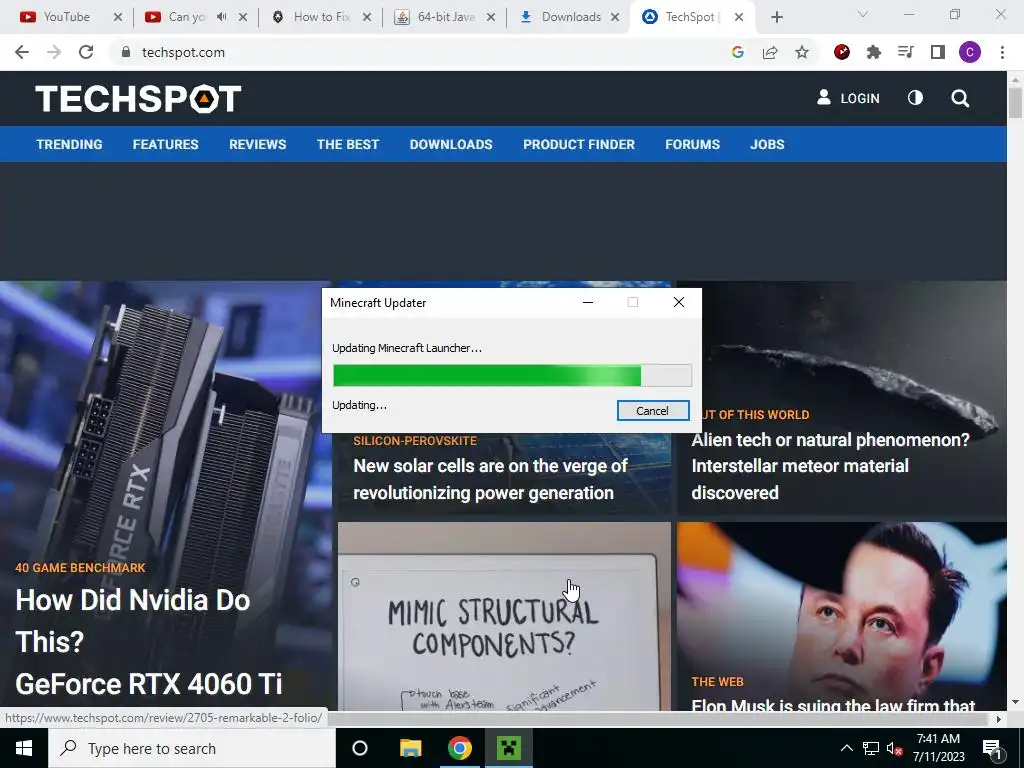
Task: Open Chrome taskbar icon
Action: pyautogui.click(x=460, y=748)
